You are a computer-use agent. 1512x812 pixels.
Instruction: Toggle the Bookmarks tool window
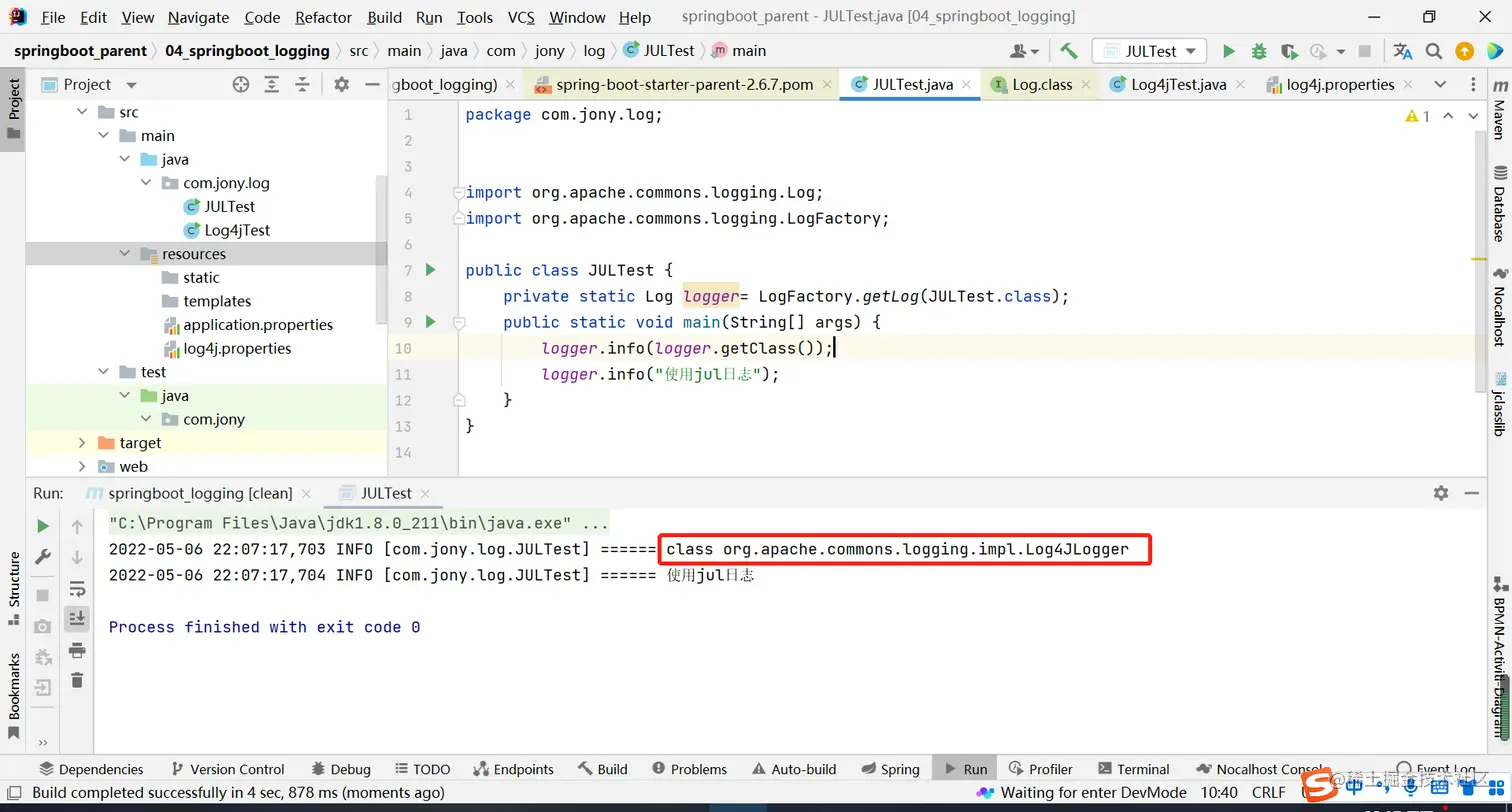[14, 696]
